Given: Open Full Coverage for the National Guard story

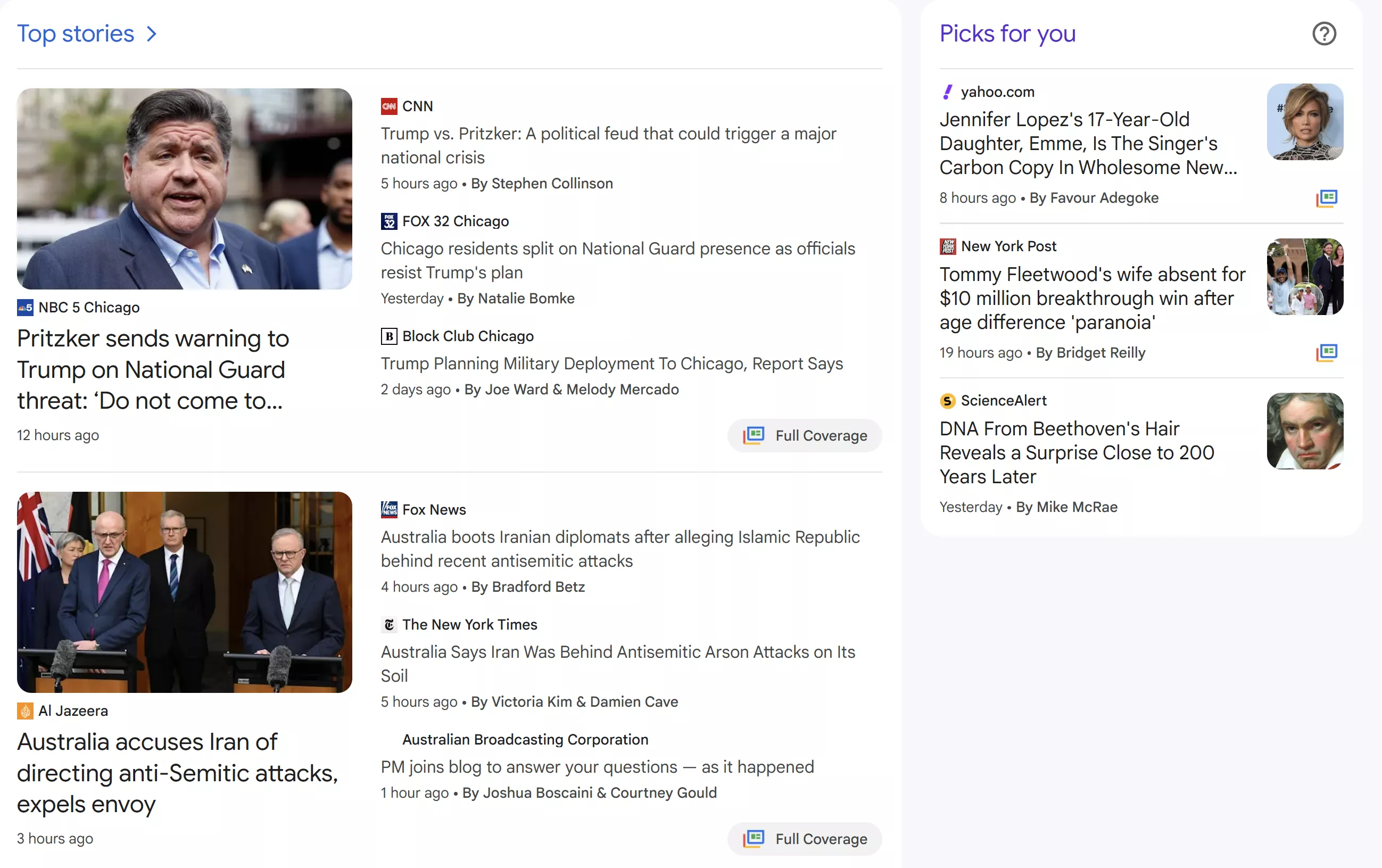Looking at the screenshot, I should (x=804, y=436).
